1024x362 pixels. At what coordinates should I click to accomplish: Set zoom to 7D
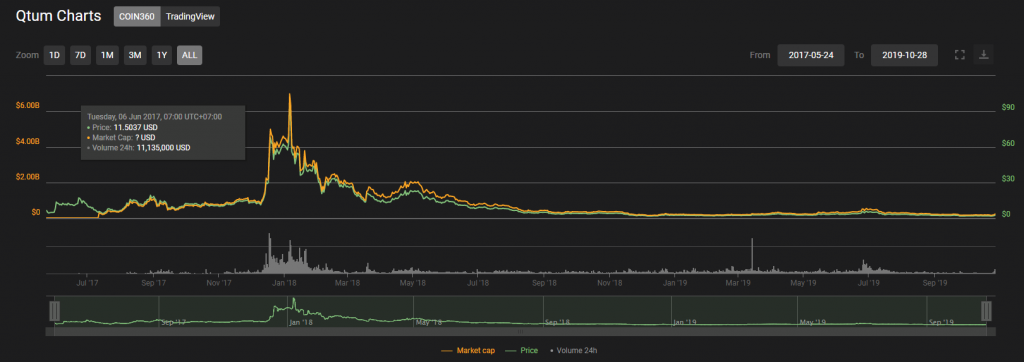coord(80,56)
